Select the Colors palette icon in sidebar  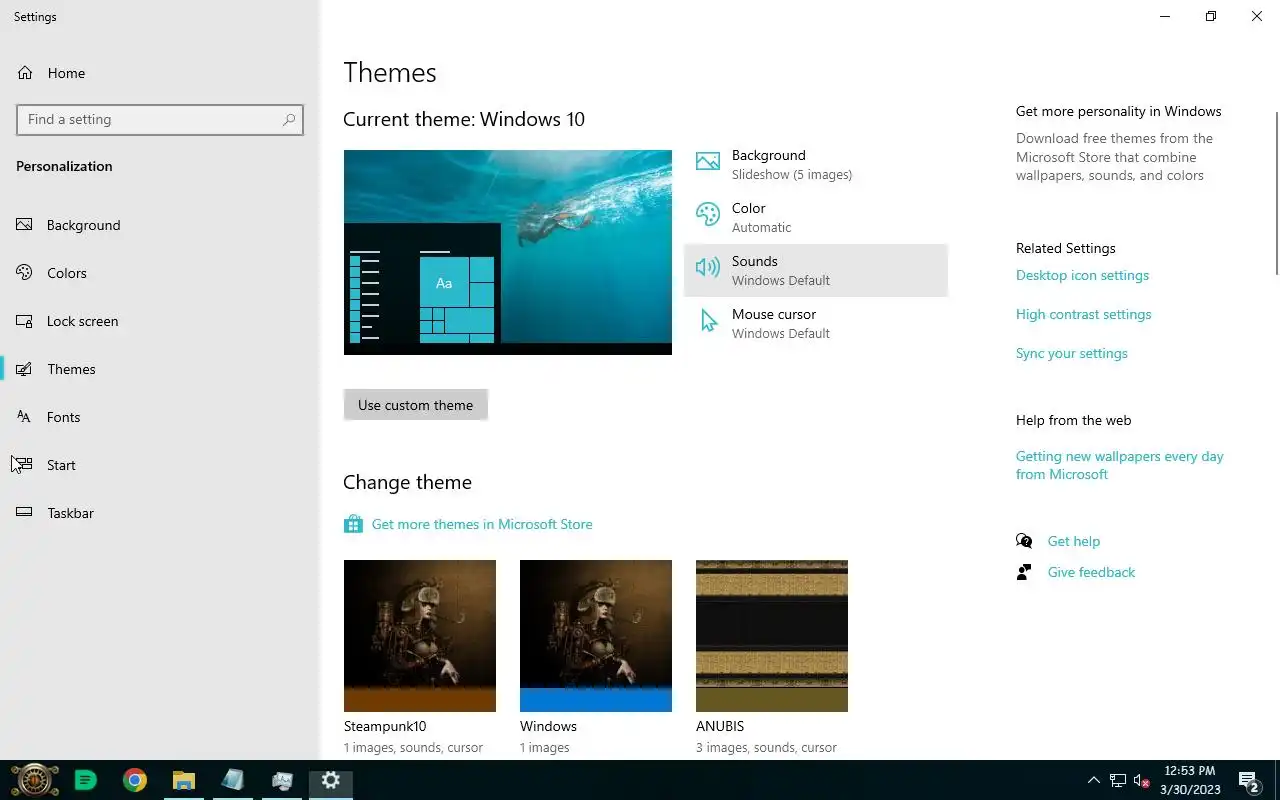(25, 273)
